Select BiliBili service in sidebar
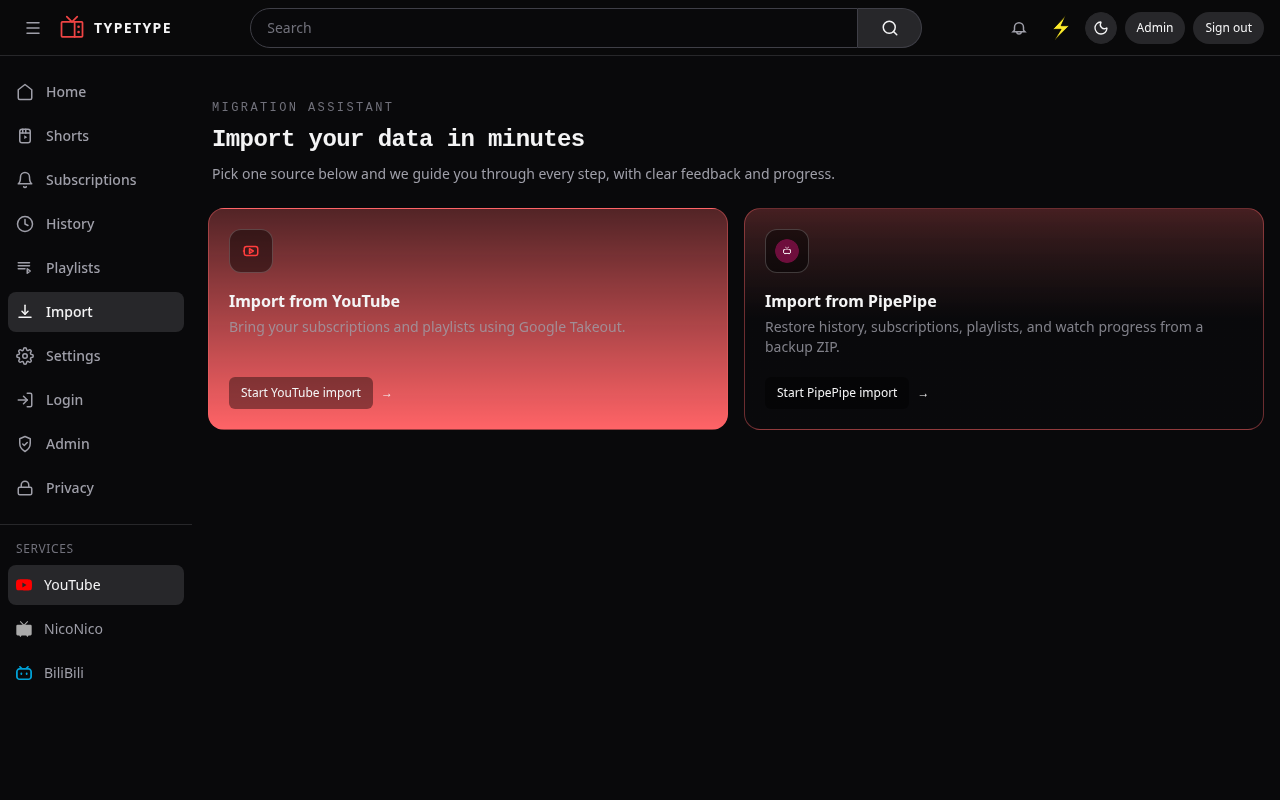The height and width of the screenshot is (800, 1280). tap(96, 673)
